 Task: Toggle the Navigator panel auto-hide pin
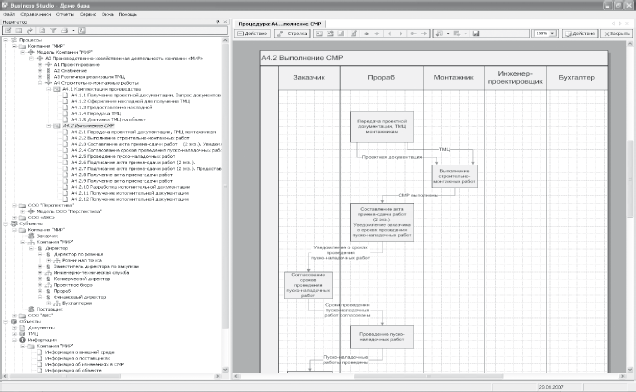point(218,22)
